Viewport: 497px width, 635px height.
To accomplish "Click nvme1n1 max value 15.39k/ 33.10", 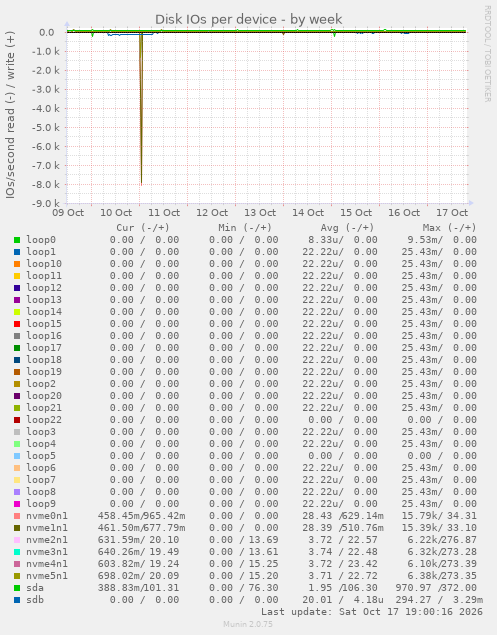I will [x=439, y=528].
